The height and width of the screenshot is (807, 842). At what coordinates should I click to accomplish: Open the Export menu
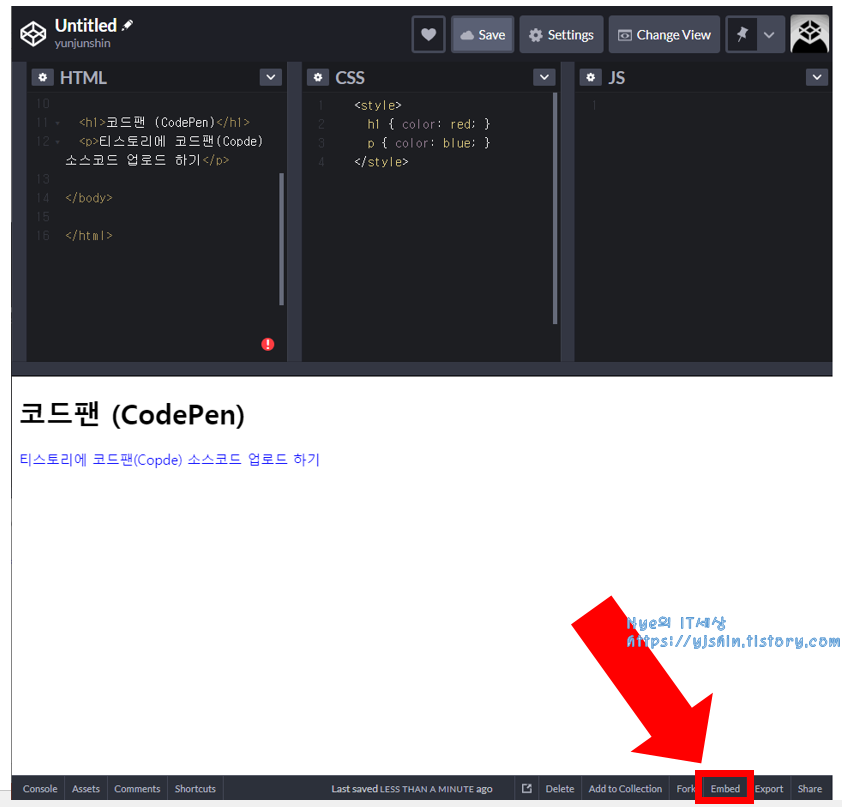click(x=768, y=788)
